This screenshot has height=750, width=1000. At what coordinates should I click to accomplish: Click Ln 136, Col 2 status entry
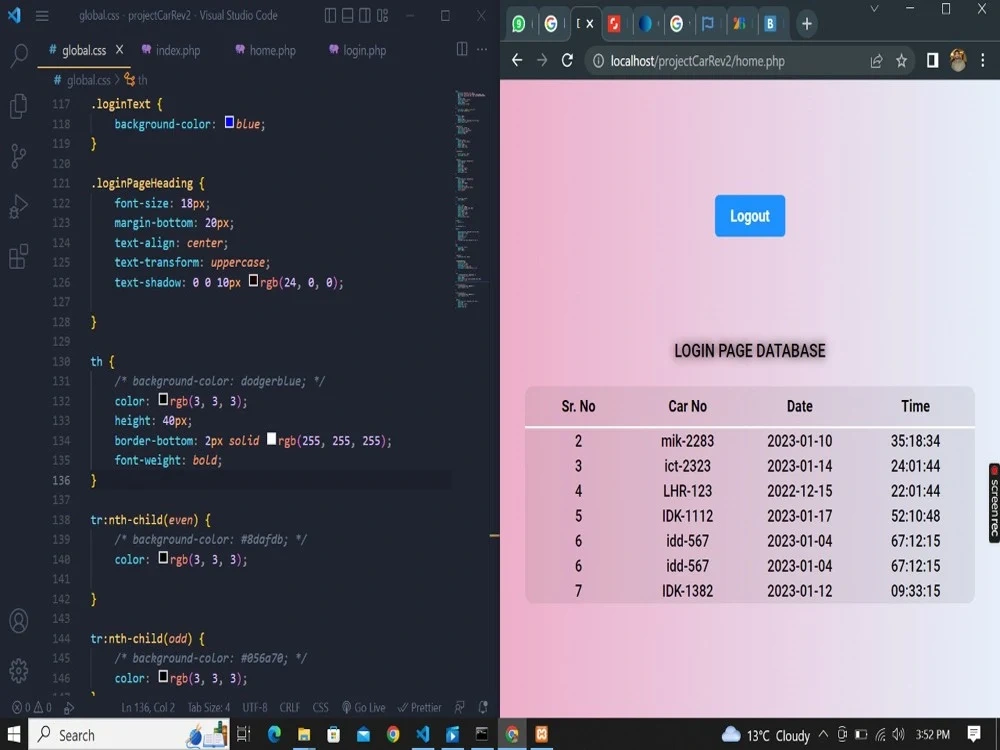[148, 707]
